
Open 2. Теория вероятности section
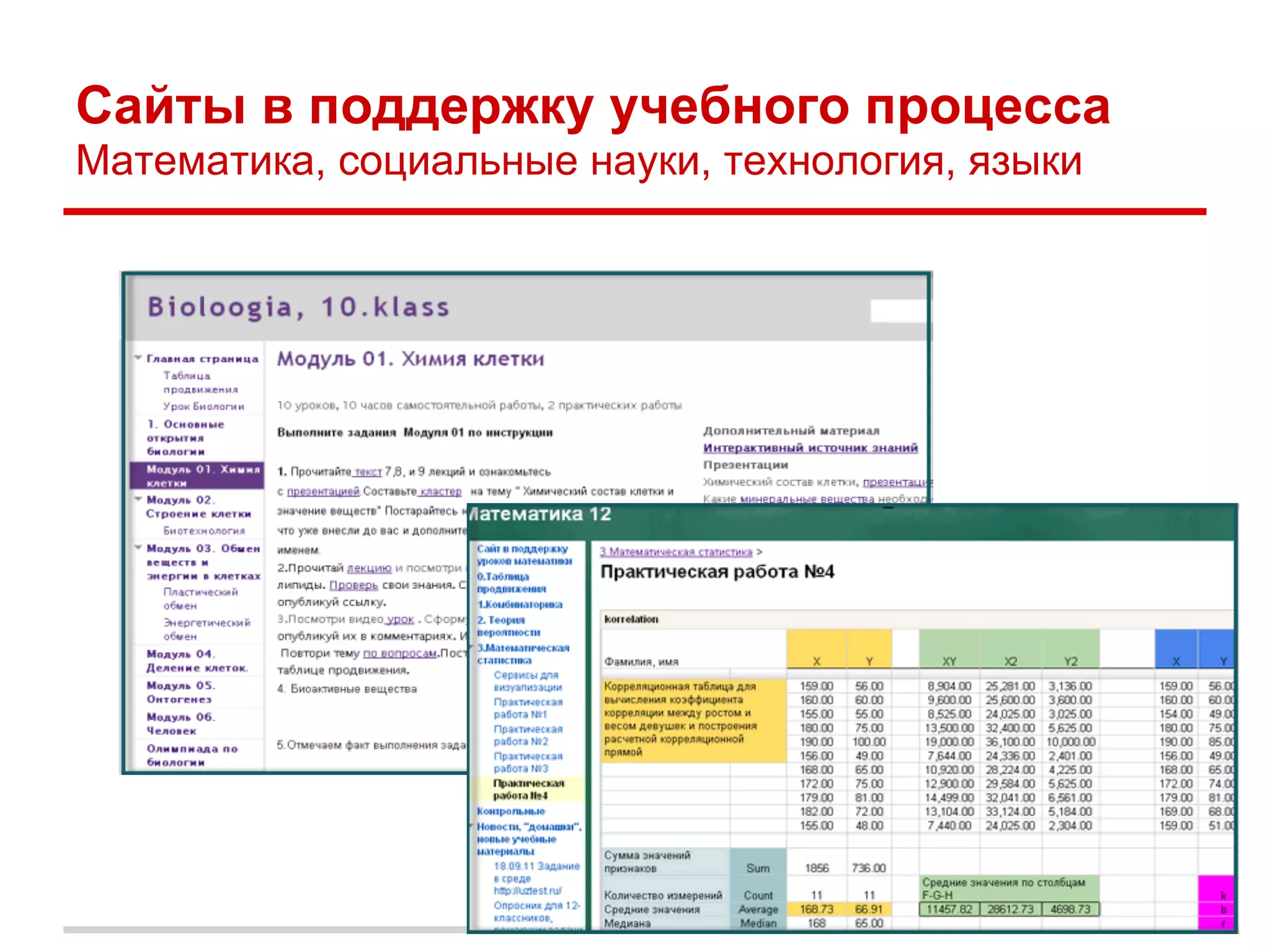point(508,626)
